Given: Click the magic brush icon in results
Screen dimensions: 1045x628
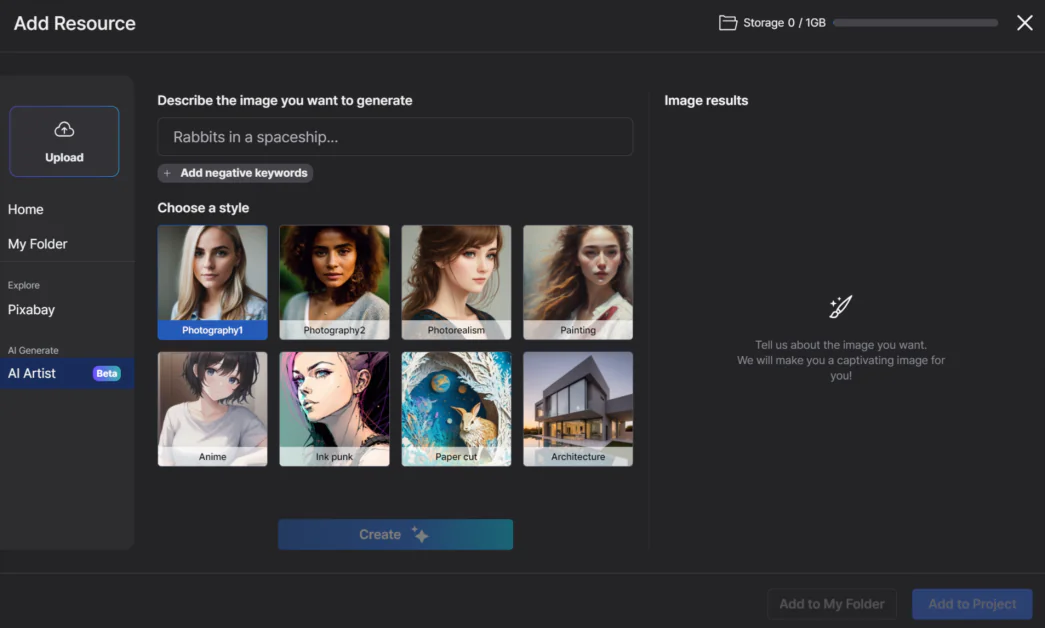Looking at the screenshot, I should [840, 306].
